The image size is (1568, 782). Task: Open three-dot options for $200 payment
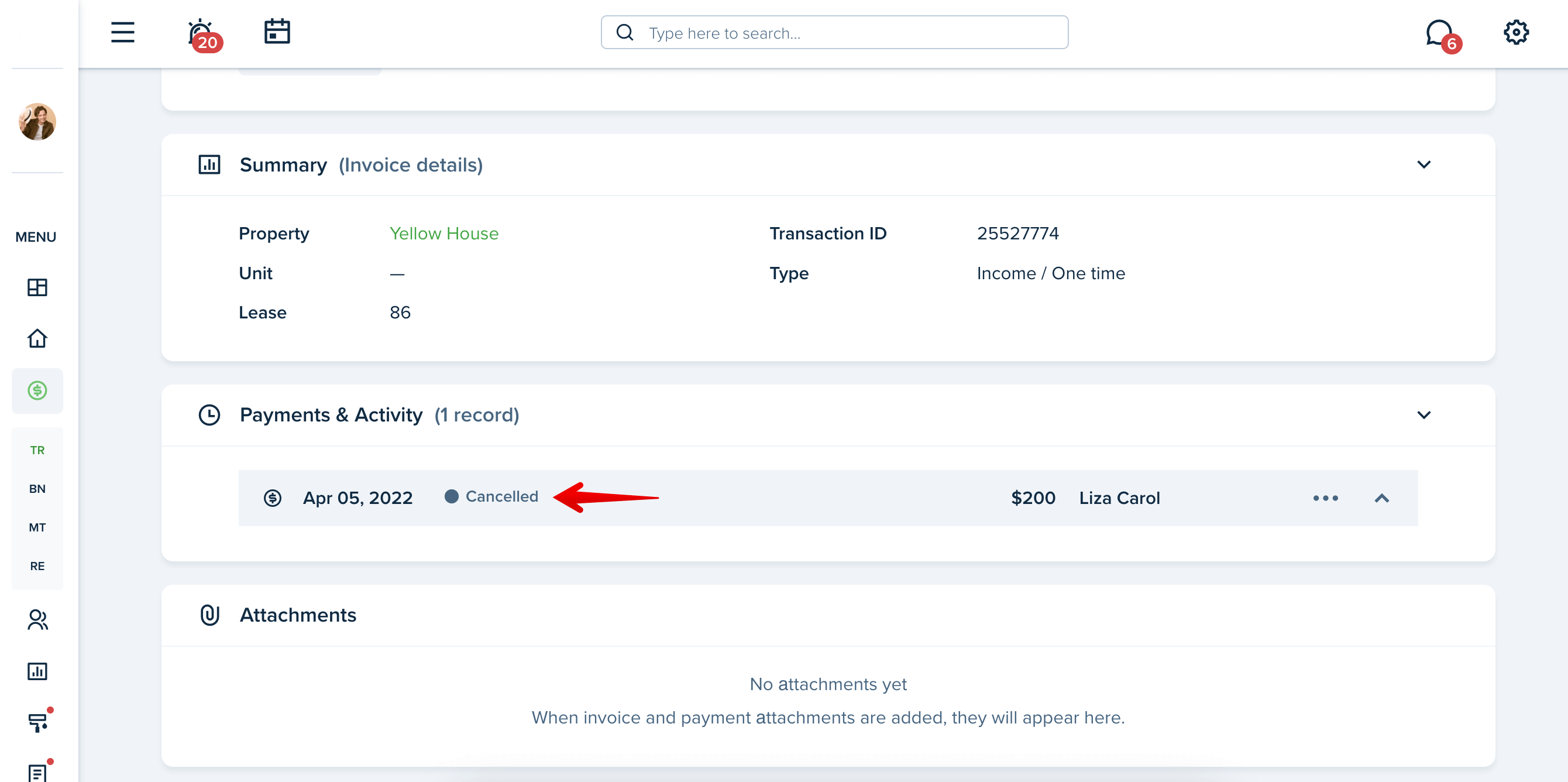coord(1325,498)
